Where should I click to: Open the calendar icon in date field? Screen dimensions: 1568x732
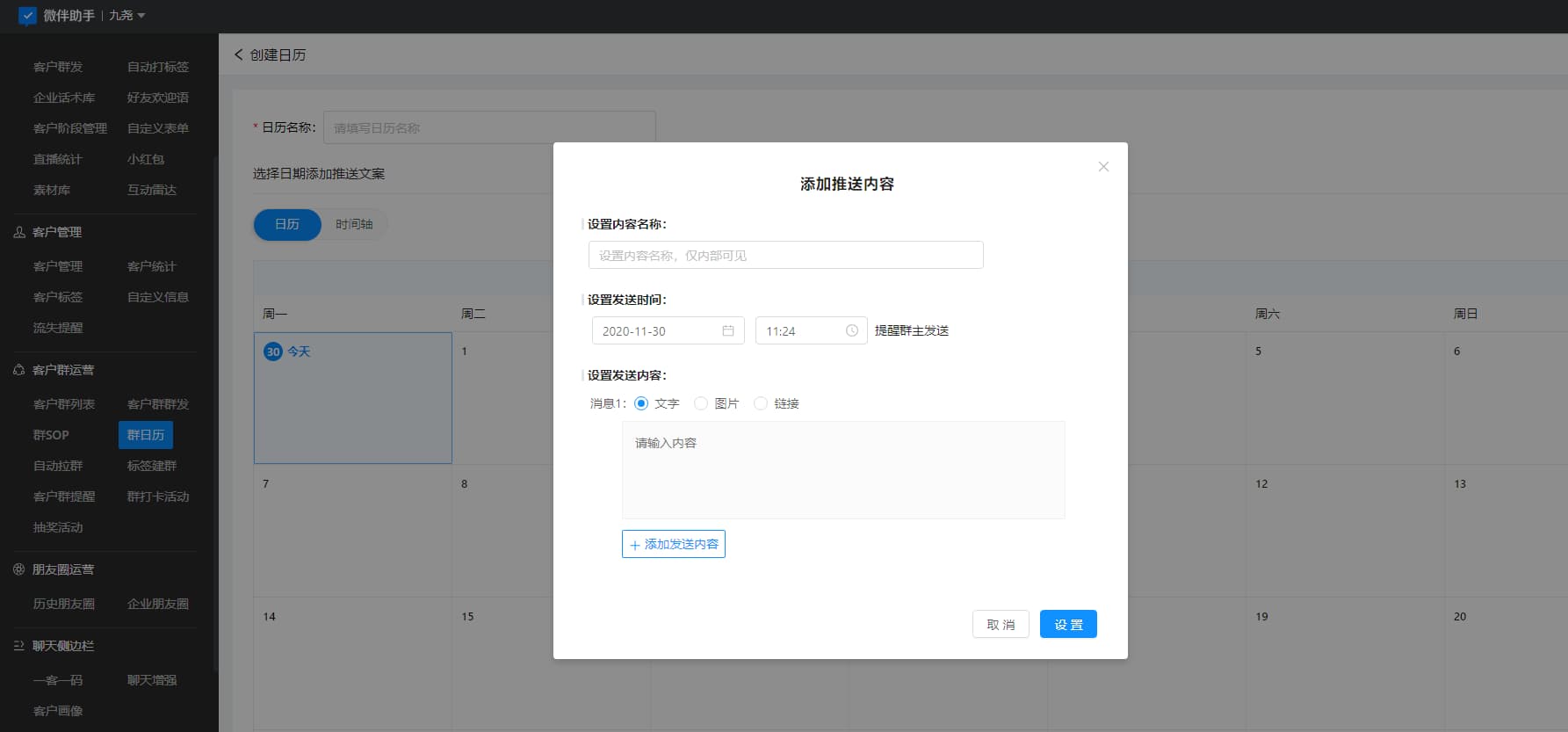point(728,331)
